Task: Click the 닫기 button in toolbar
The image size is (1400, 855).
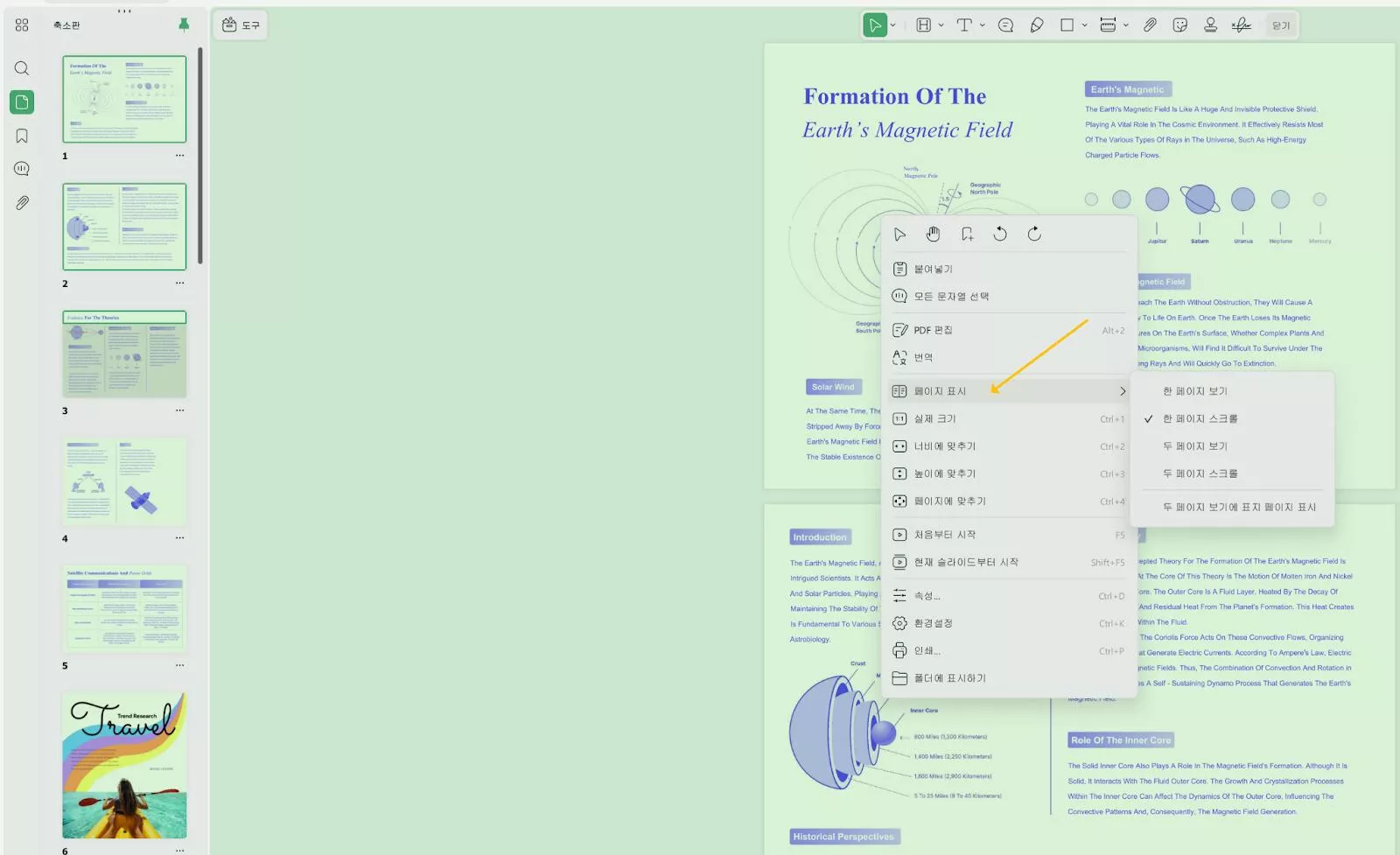Action: coord(1281,25)
